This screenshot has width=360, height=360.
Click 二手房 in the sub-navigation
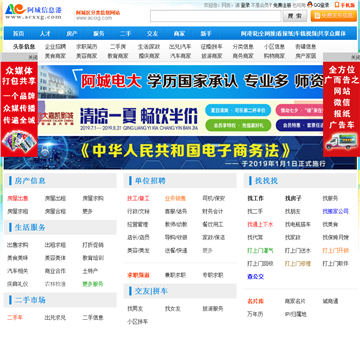[118, 47]
